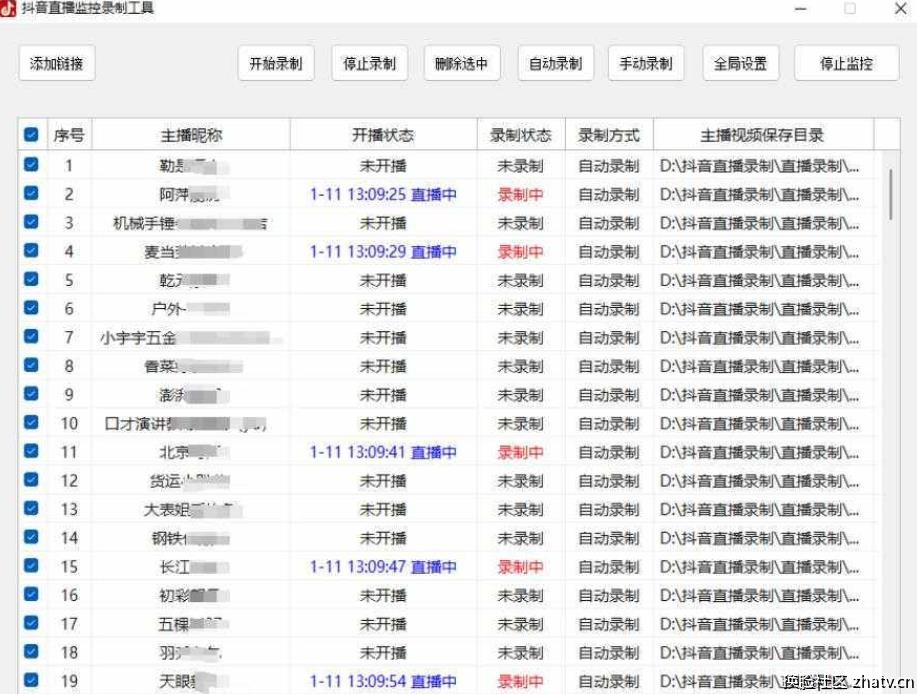This screenshot has width=917, height=694.
Task: Select streamer name 大表姐 in row 13
Action: point(167,509)
